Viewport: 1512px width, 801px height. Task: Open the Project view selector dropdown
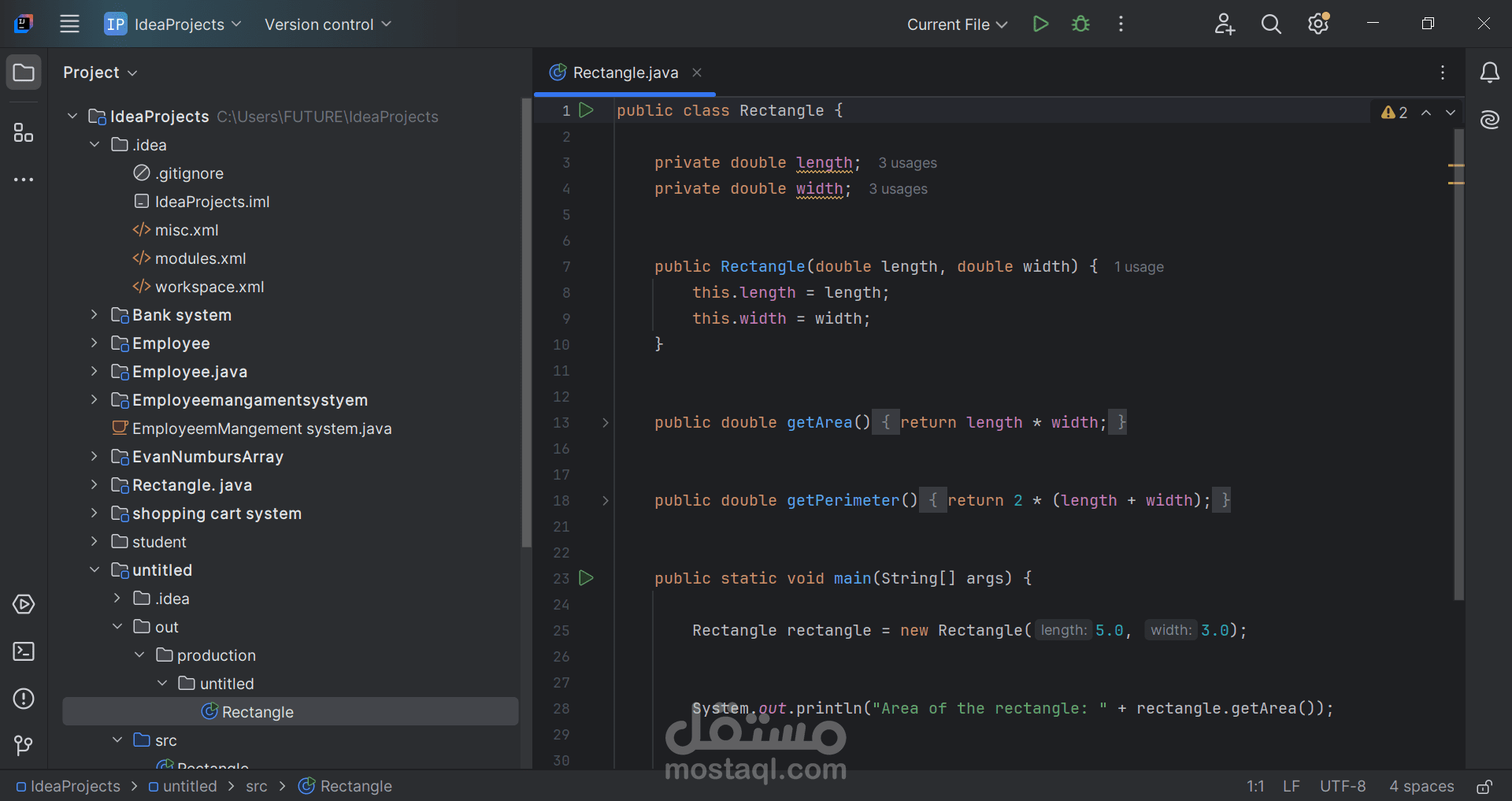point(100,72)
